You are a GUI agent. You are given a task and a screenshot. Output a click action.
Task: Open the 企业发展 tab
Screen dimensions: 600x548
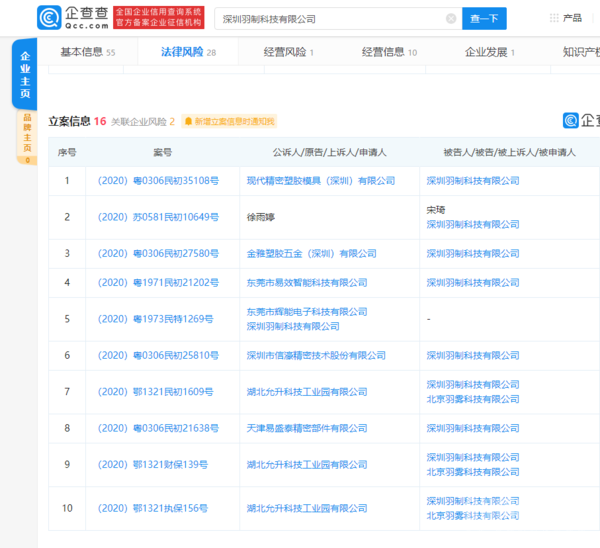[x=490, y=52]
